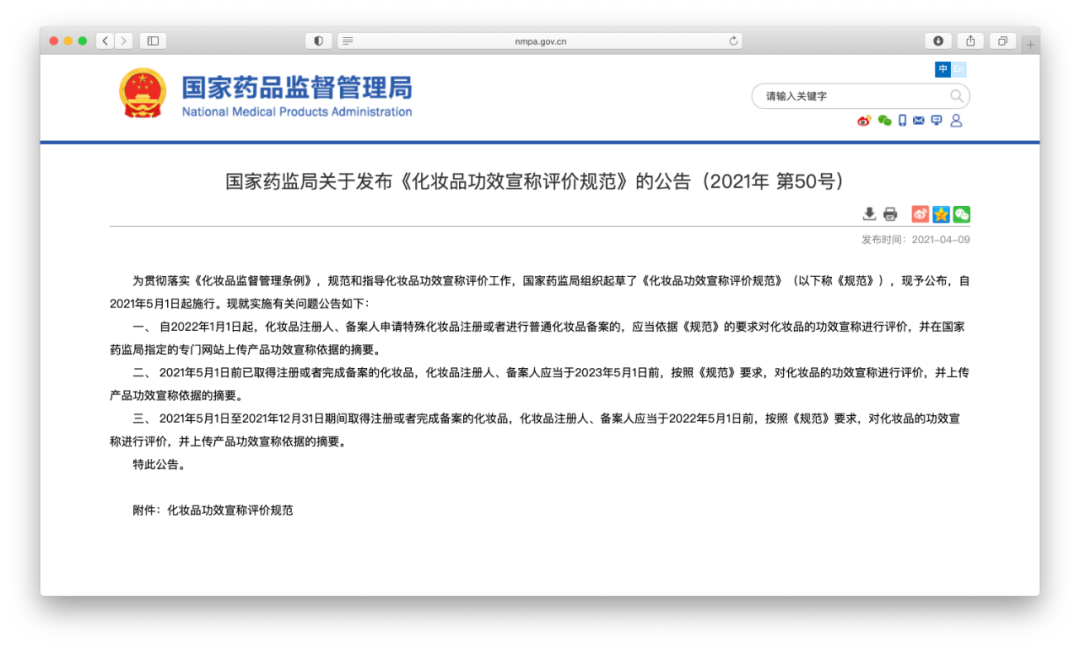Reload the page with the refresh icon

click(734, 41)
